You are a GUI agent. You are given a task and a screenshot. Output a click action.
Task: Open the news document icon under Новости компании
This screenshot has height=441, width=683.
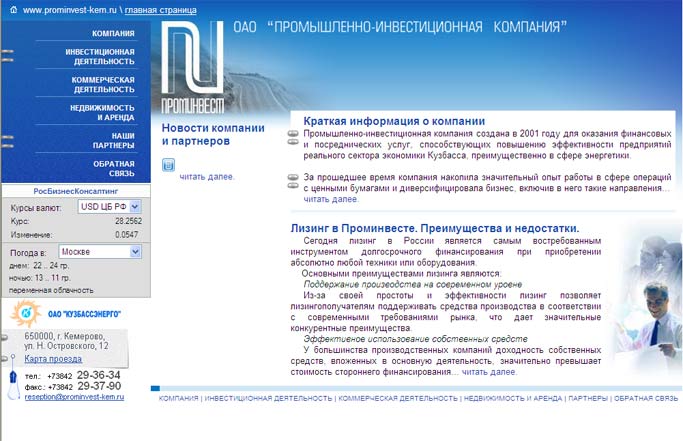tap(168, 165)
